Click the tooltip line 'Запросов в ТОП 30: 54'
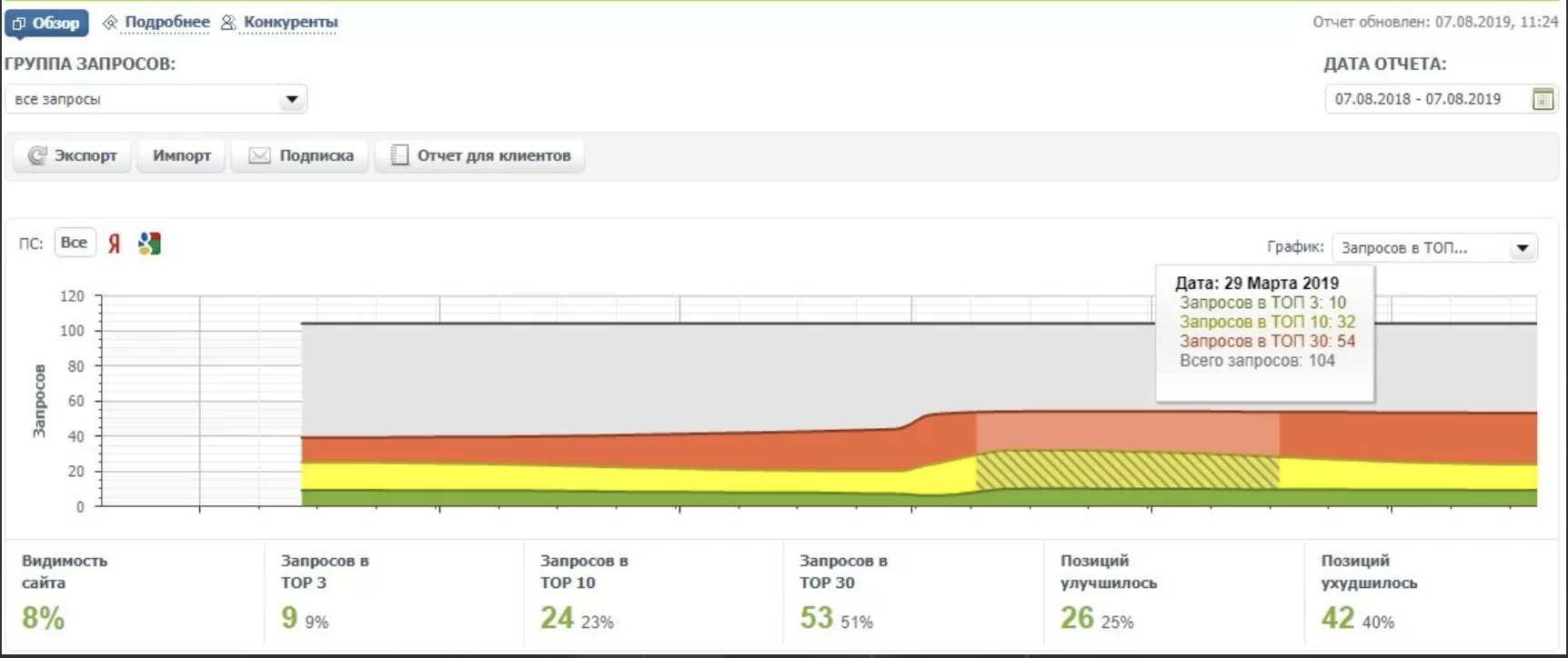The image size is (1568, 658). point(1267,341)
